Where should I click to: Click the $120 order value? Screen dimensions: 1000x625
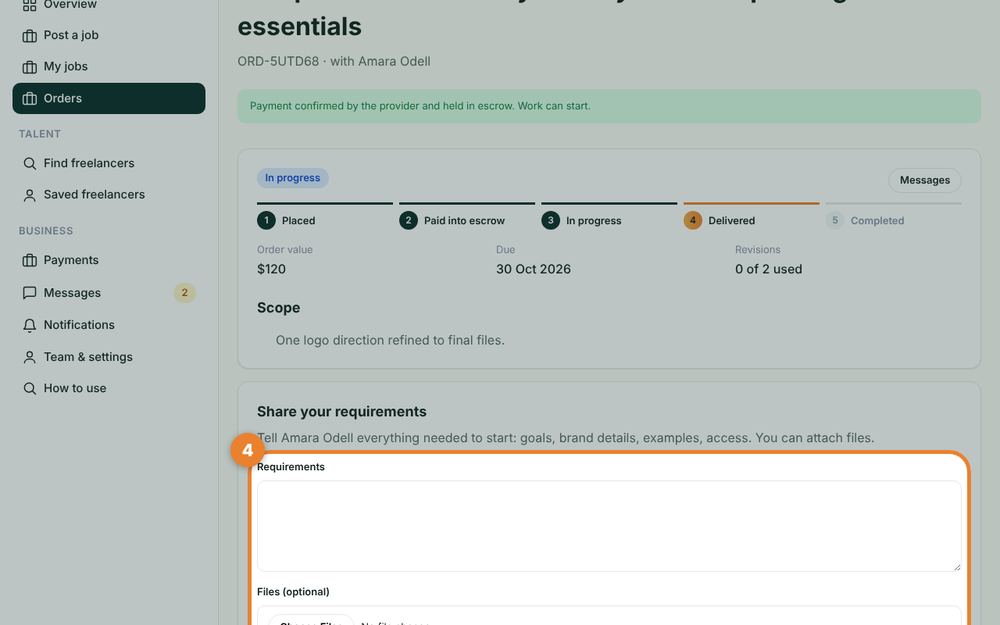click(272, 269)
